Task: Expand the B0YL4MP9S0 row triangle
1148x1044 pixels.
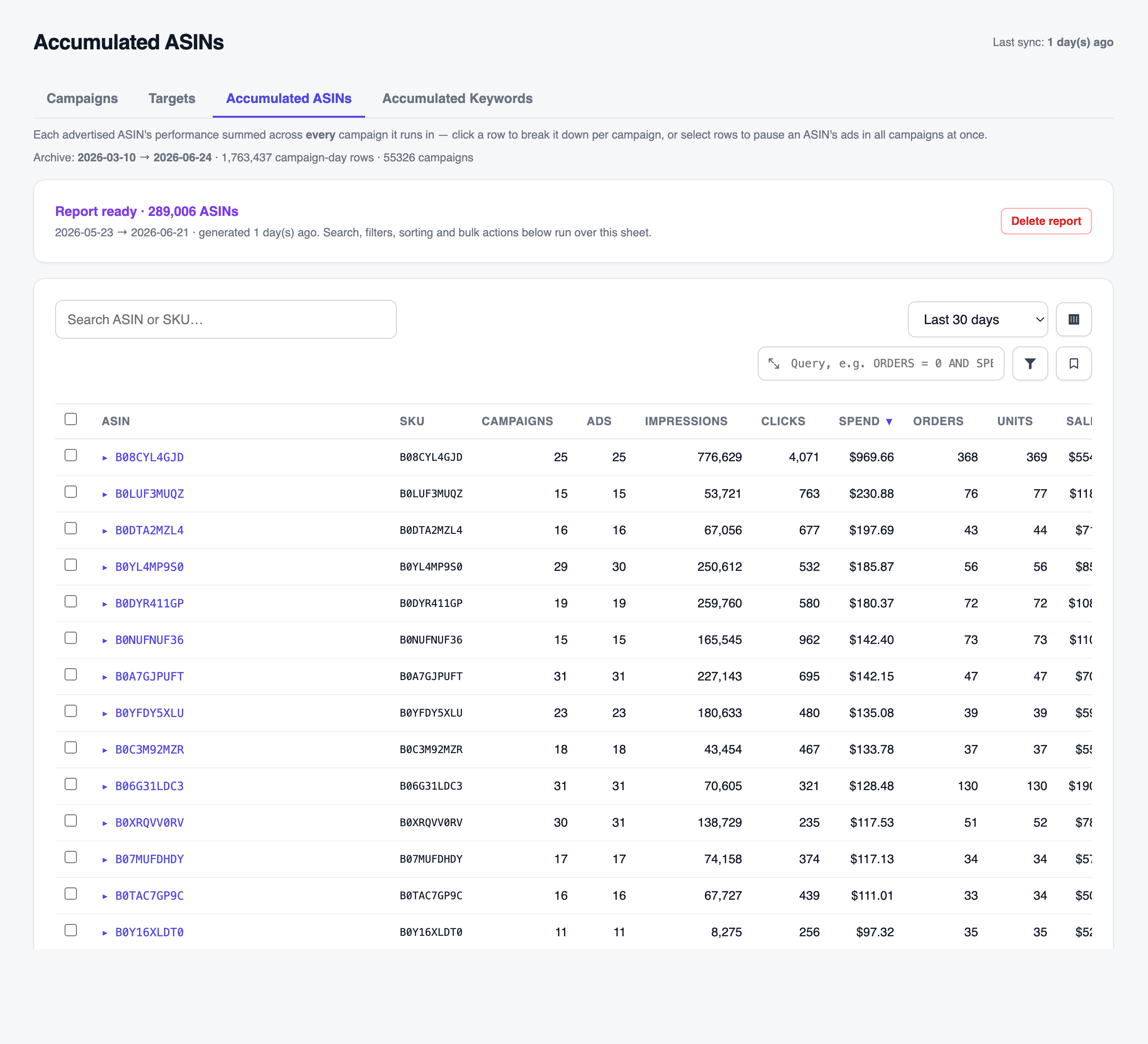Action: click(x=105, y=567)
